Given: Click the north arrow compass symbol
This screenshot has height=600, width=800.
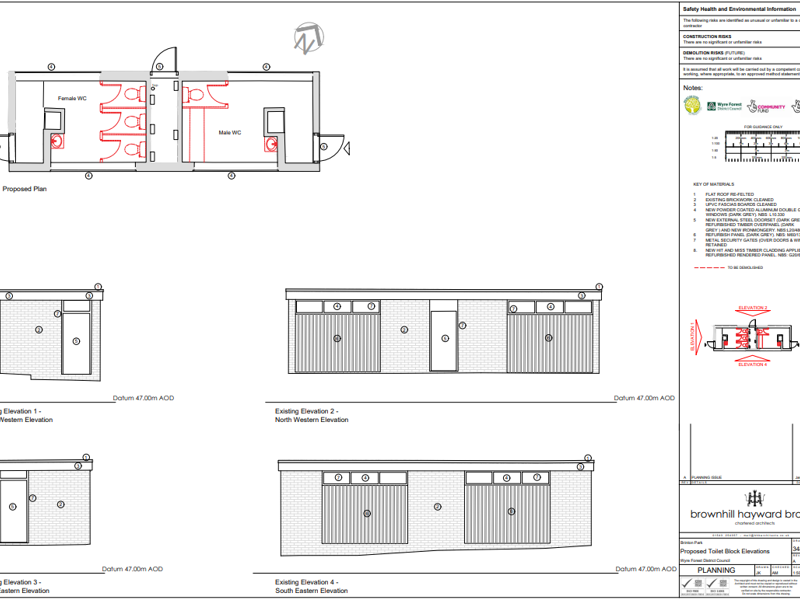Looking at the screenshot, I should pos(305,40).
